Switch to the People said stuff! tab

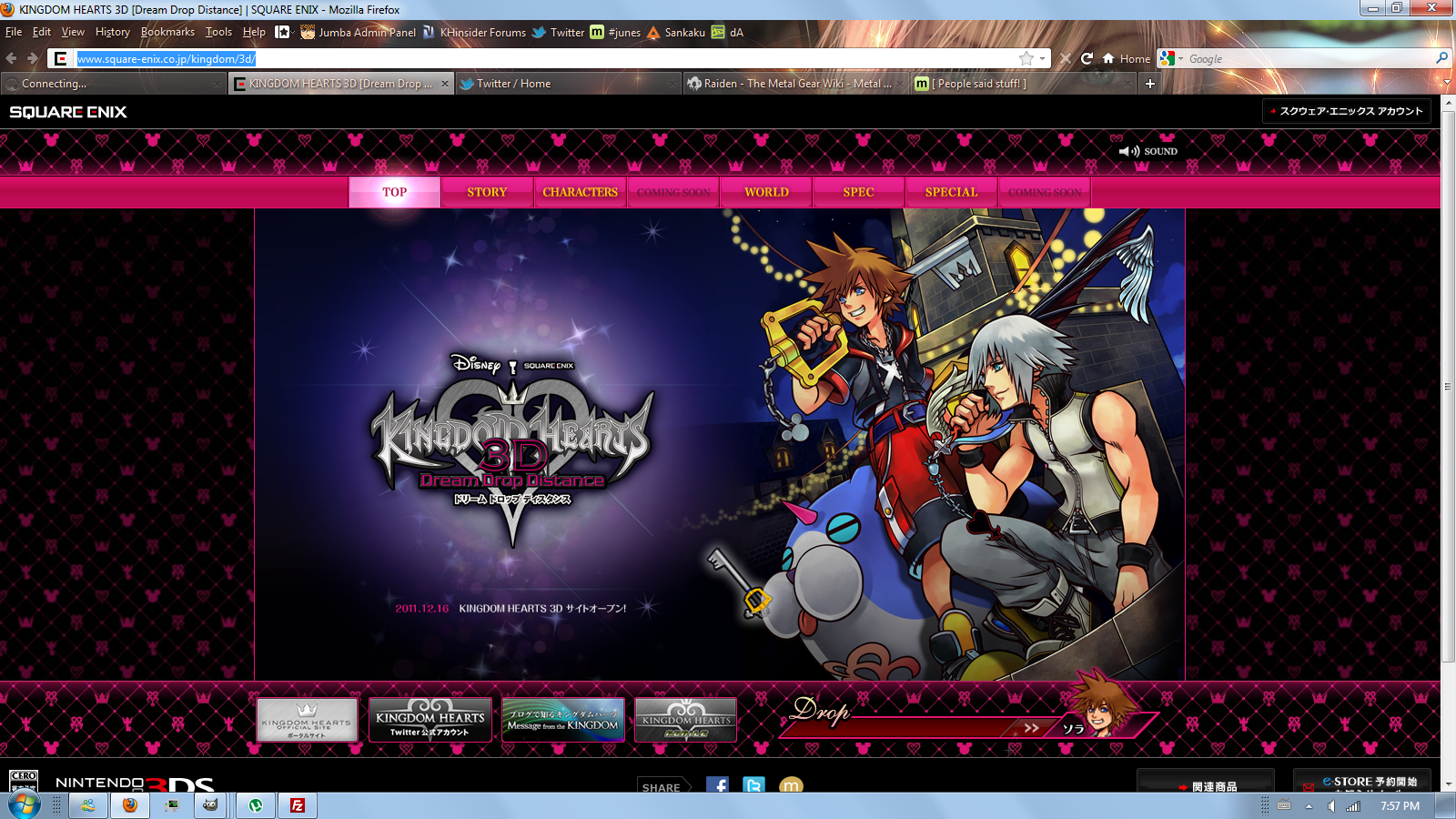pos(1024,84)
